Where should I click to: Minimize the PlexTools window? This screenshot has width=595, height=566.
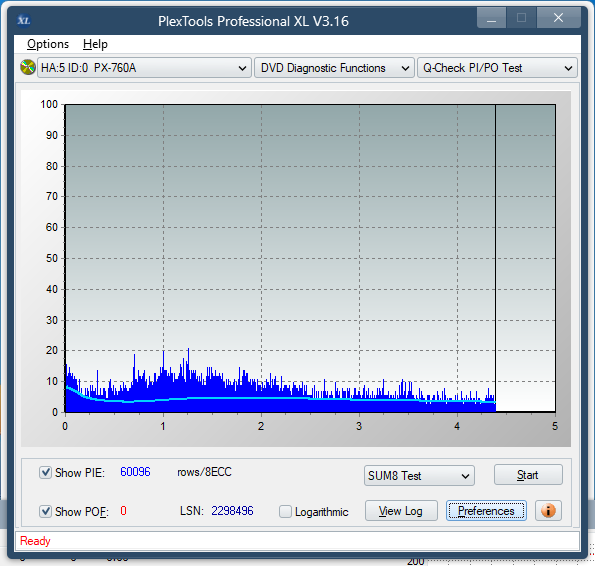point(491,18)
